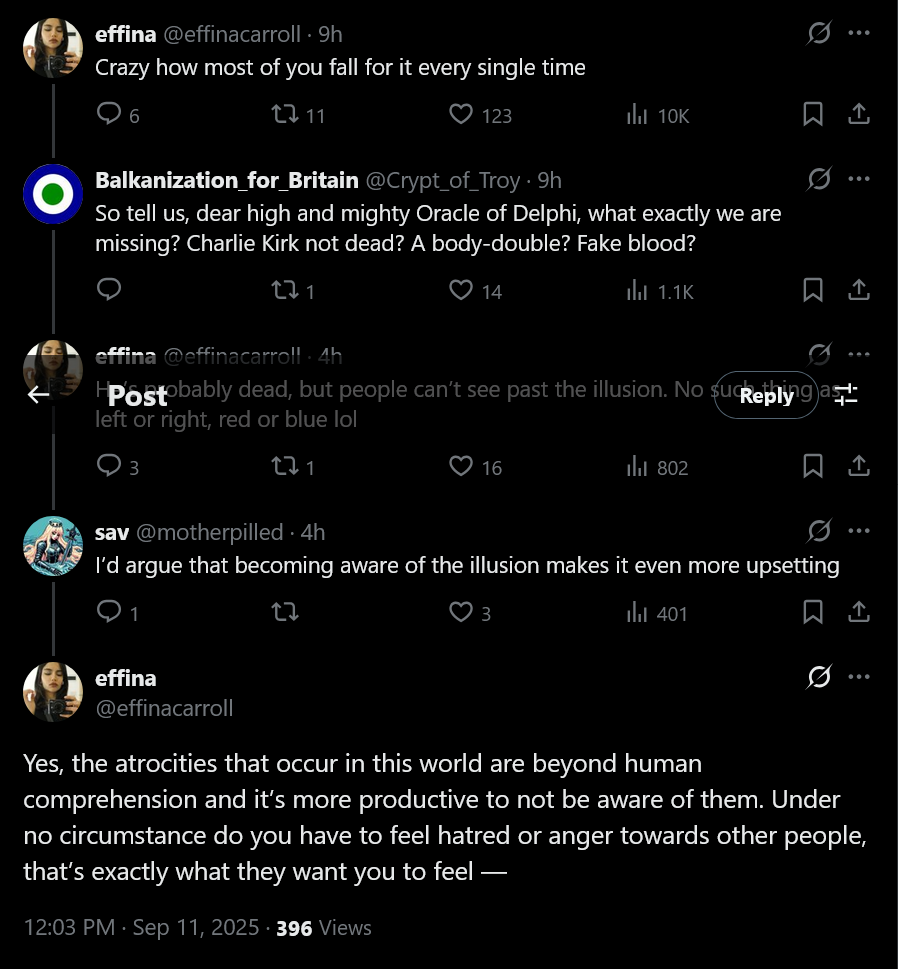Open @Crypt_of_Troy profile handle link

coord(443,180)
